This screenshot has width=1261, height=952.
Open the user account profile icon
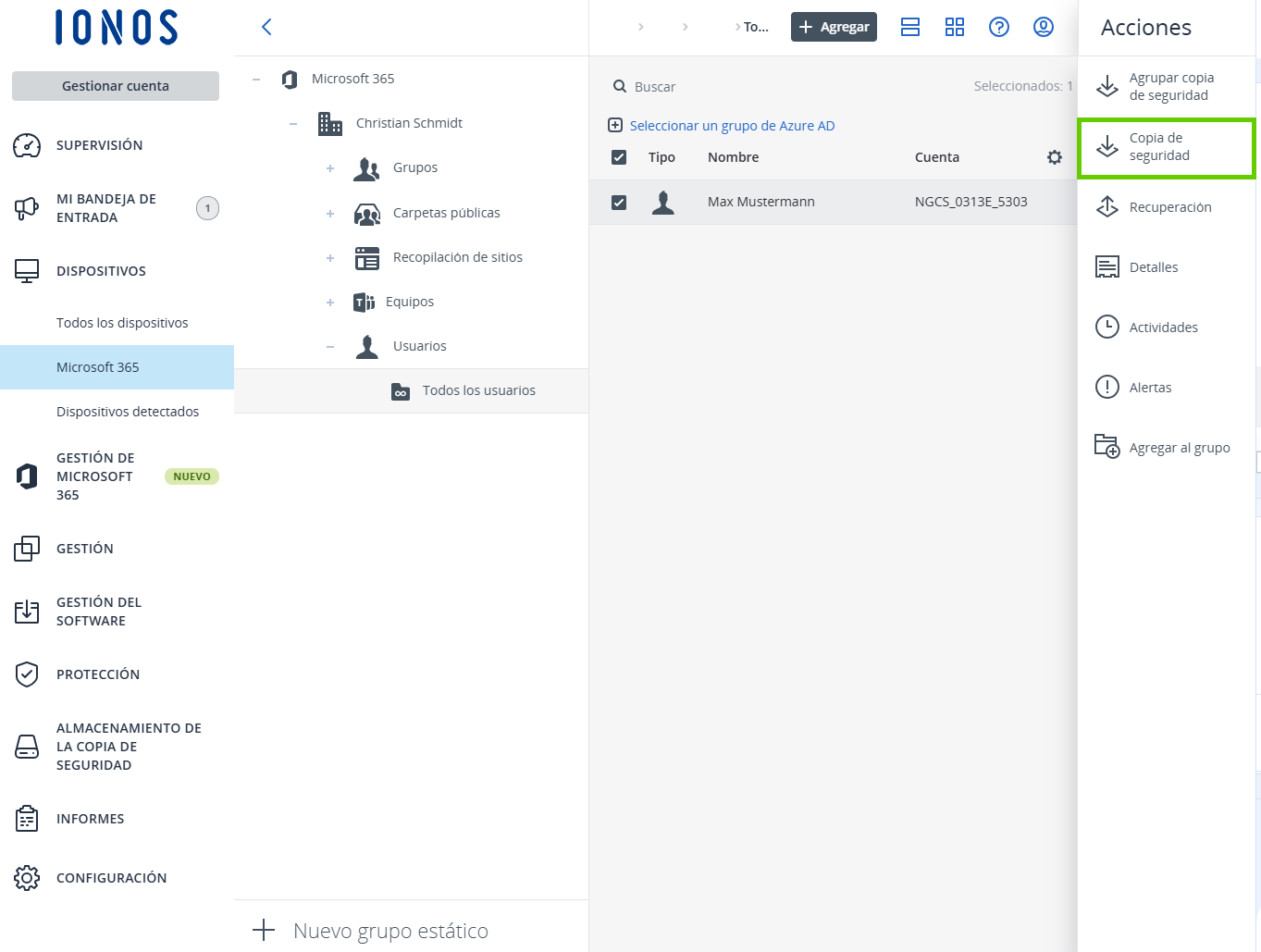[x=1043, y=27]
